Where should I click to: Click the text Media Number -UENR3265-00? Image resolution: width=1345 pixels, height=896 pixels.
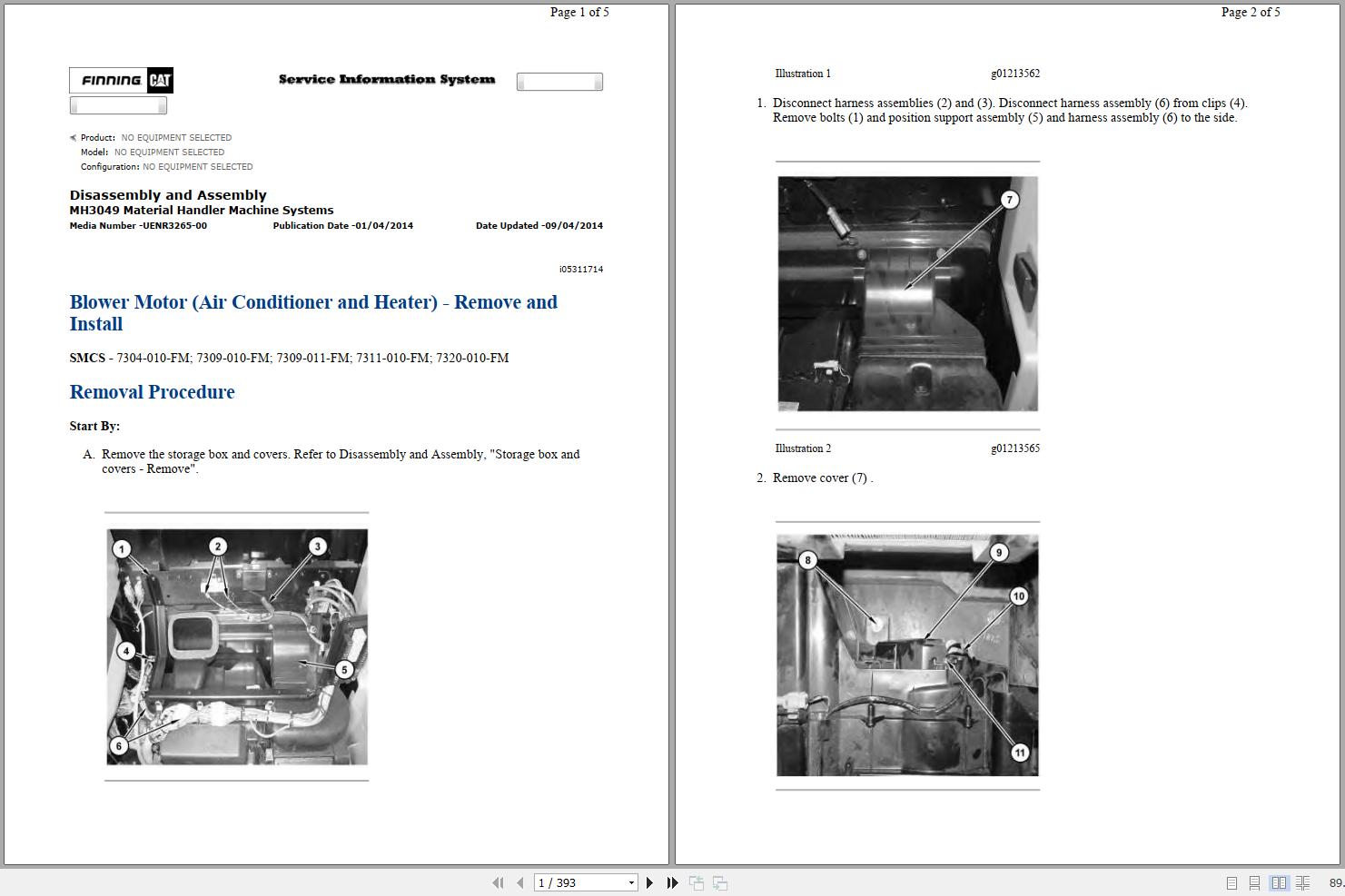(138, 226)
